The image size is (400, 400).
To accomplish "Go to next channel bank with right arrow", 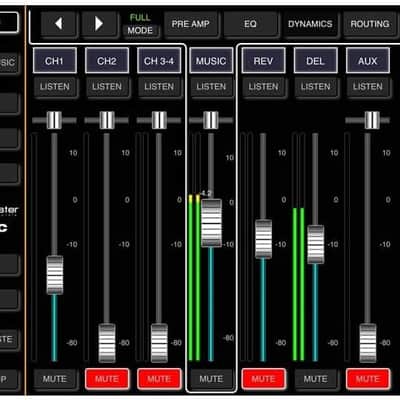I will 99,24.
